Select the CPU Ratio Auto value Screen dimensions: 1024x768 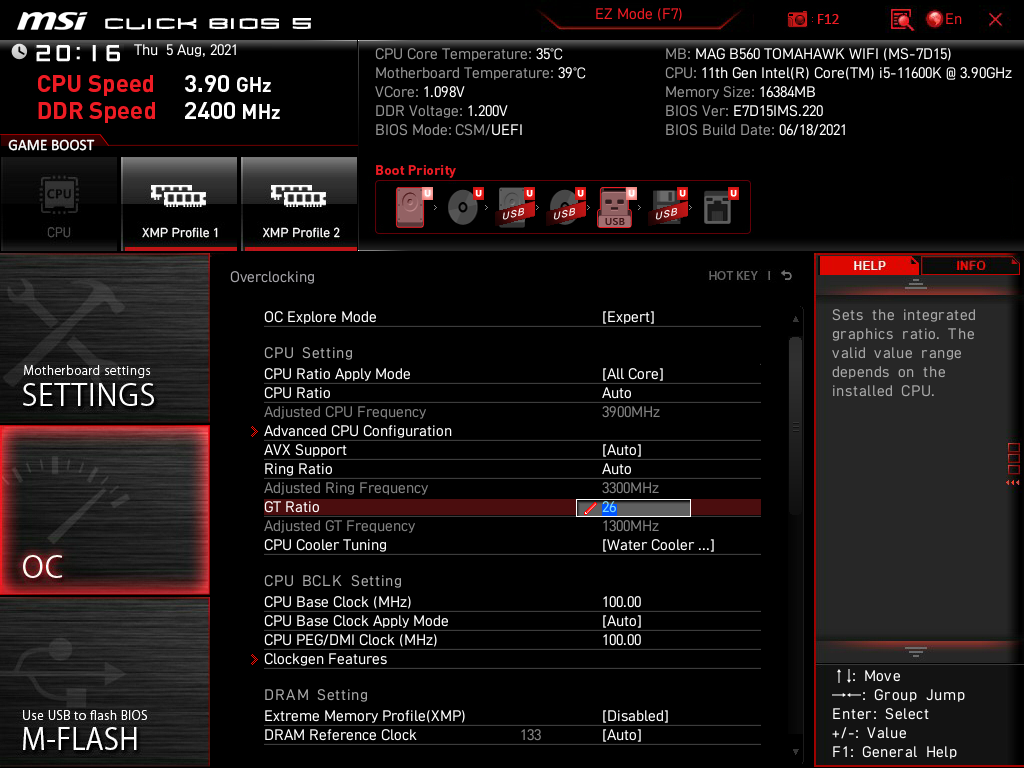point(616,392)
